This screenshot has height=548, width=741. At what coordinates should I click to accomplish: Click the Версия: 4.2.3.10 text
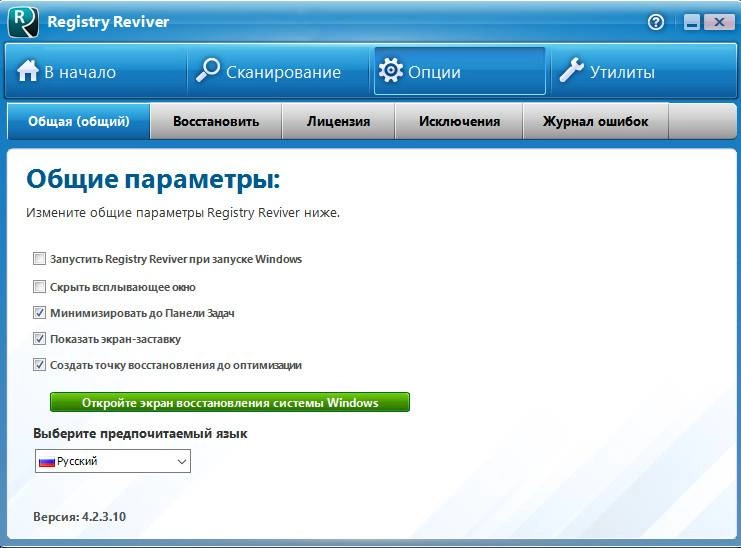79,516
